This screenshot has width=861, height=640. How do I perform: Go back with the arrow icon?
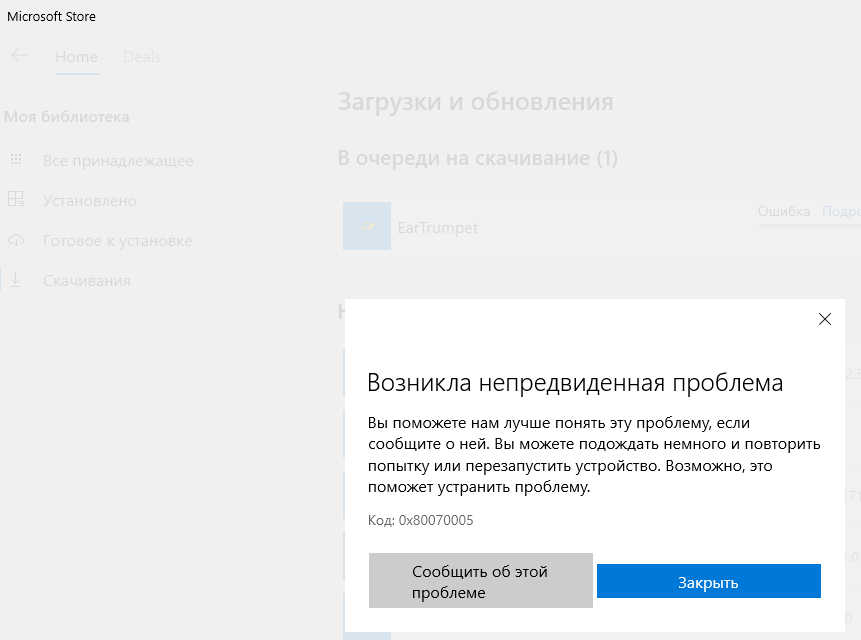click(x=19, y=55)
